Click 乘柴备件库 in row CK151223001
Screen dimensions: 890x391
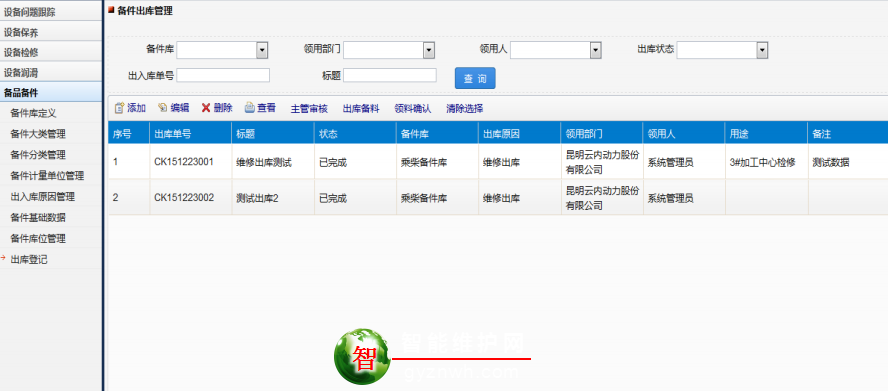424,162
